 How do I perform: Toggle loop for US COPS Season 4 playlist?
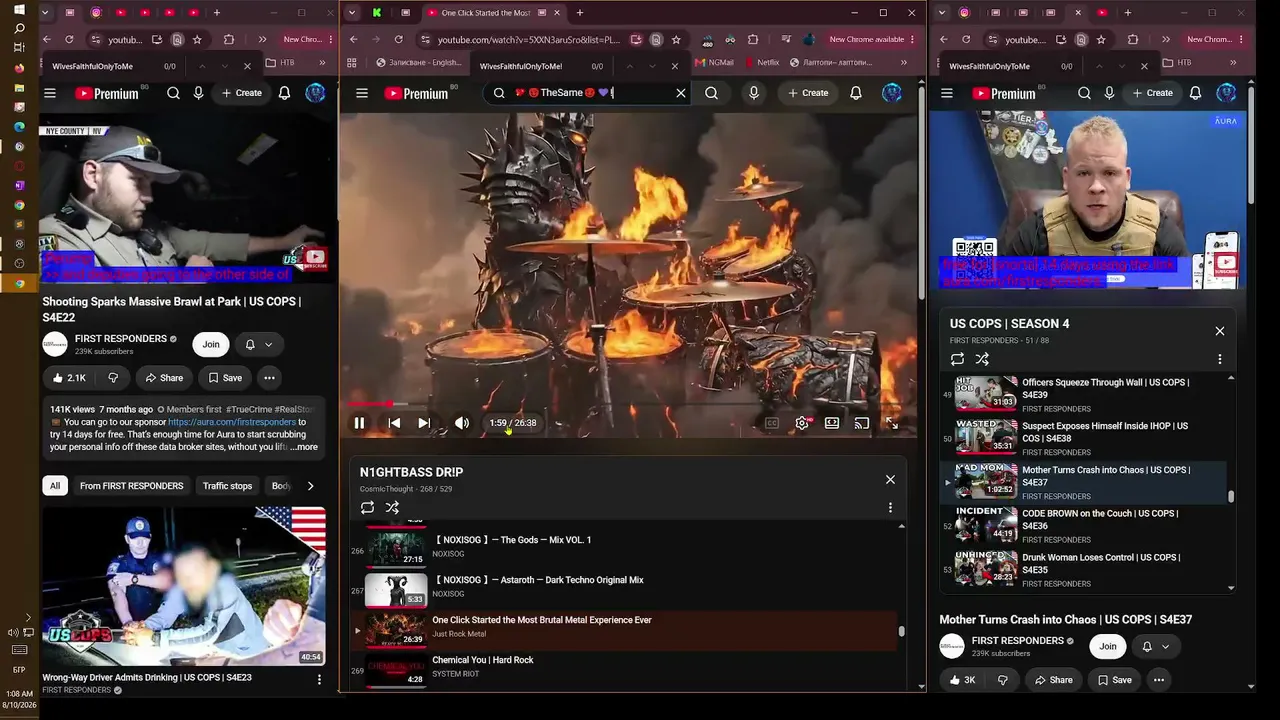957,359
